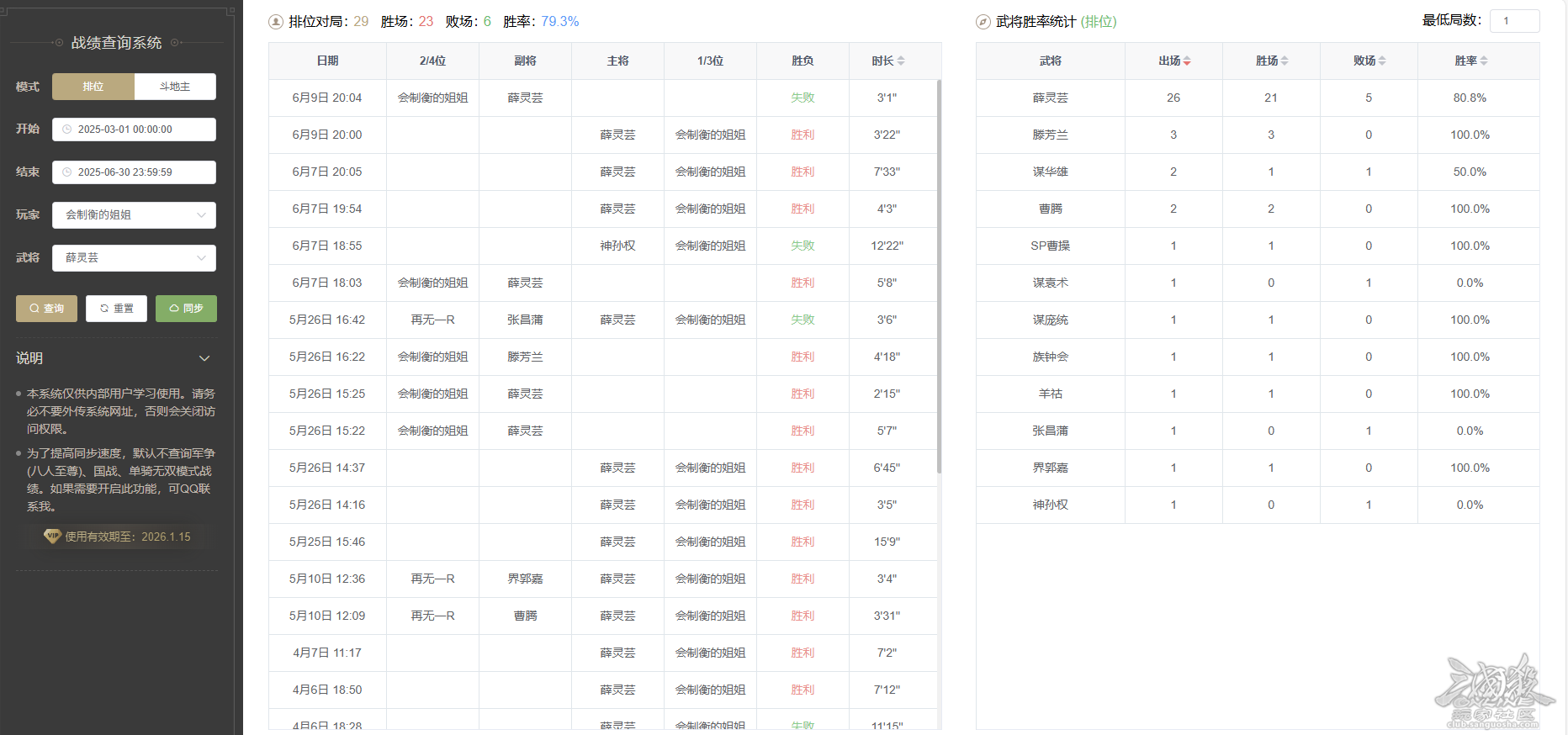
Task: Click 滕芳兰 in the 5月26日 16:22 row
Action: coord(525,357)
